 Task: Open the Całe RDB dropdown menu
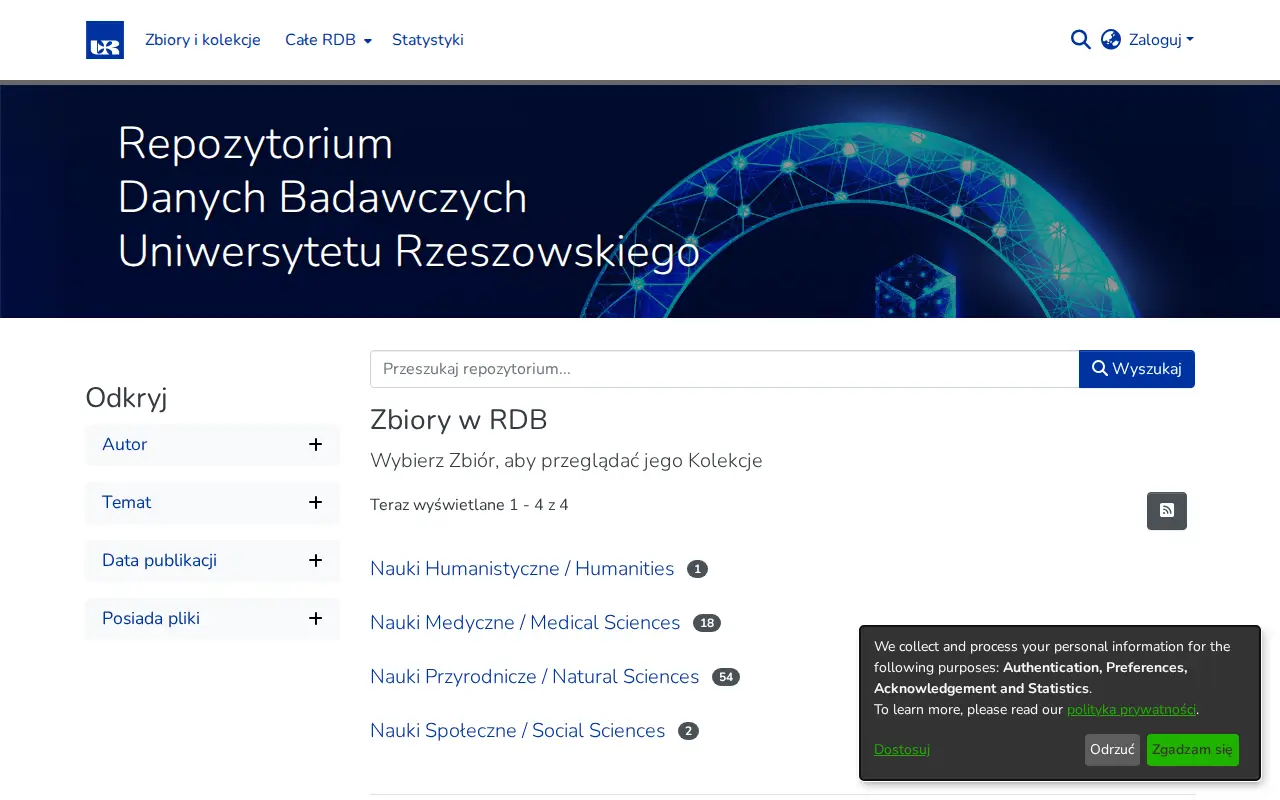pos(328,40)
